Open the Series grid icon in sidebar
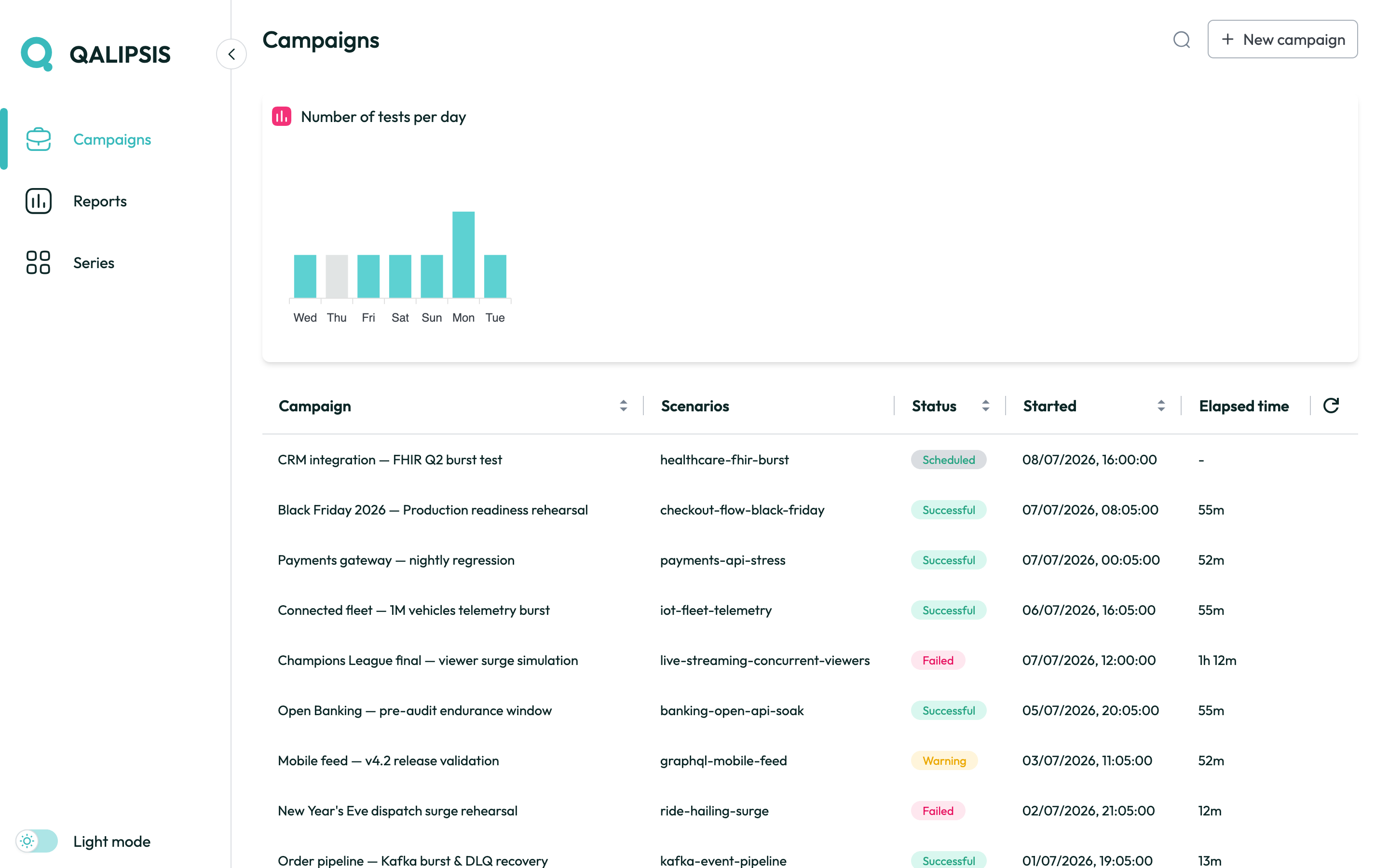 tap(39, 262)
